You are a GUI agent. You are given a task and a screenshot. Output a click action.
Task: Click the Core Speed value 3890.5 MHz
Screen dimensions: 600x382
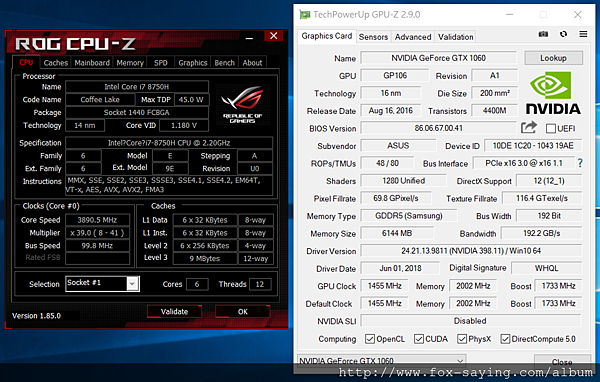[97, 220]
